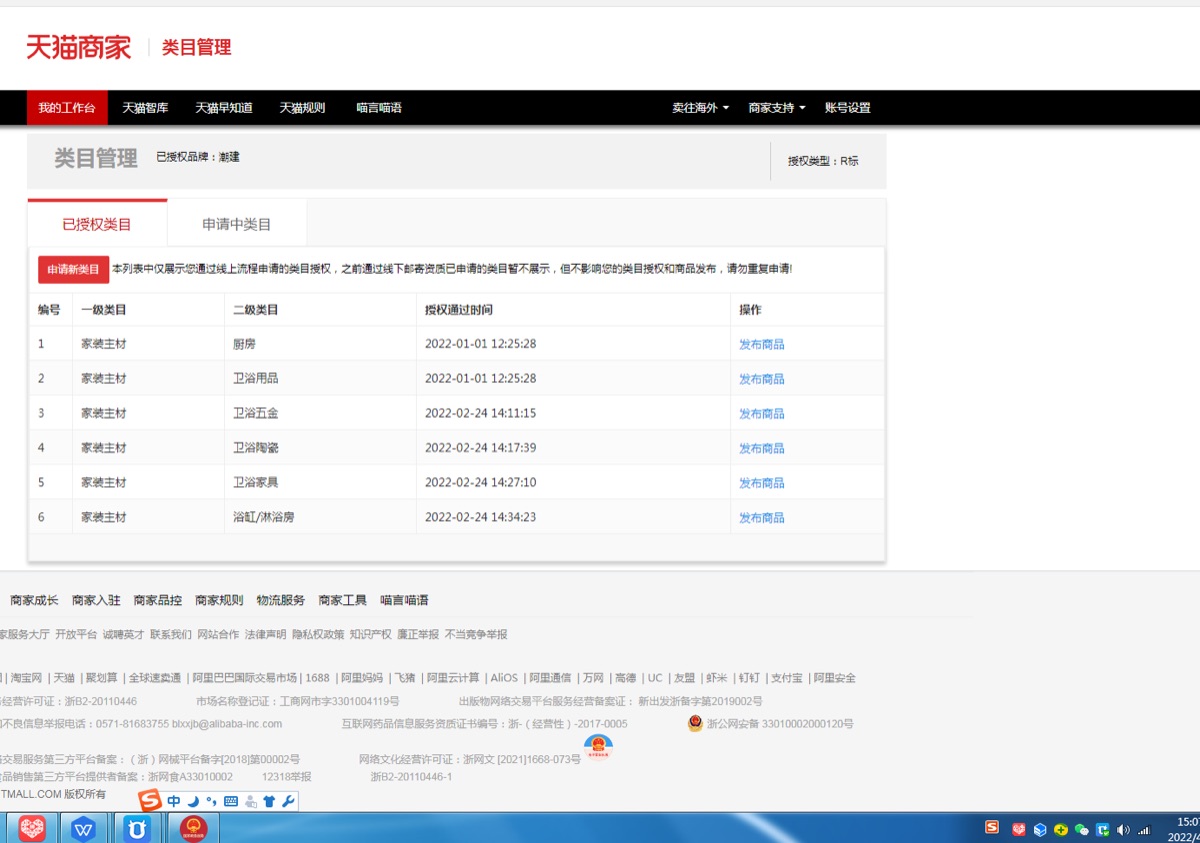Viewport: 1200px width, 843px height.
Task: Open 天猫早知道 in the navigation bar
Action: tap(224, 108)
